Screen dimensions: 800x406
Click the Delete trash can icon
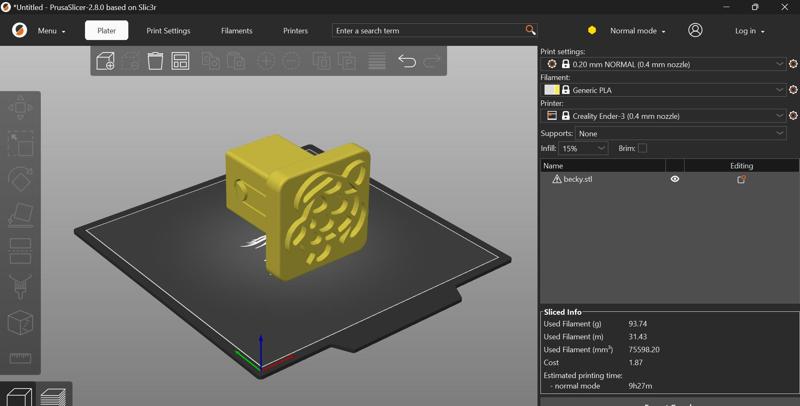coord(155,61)
